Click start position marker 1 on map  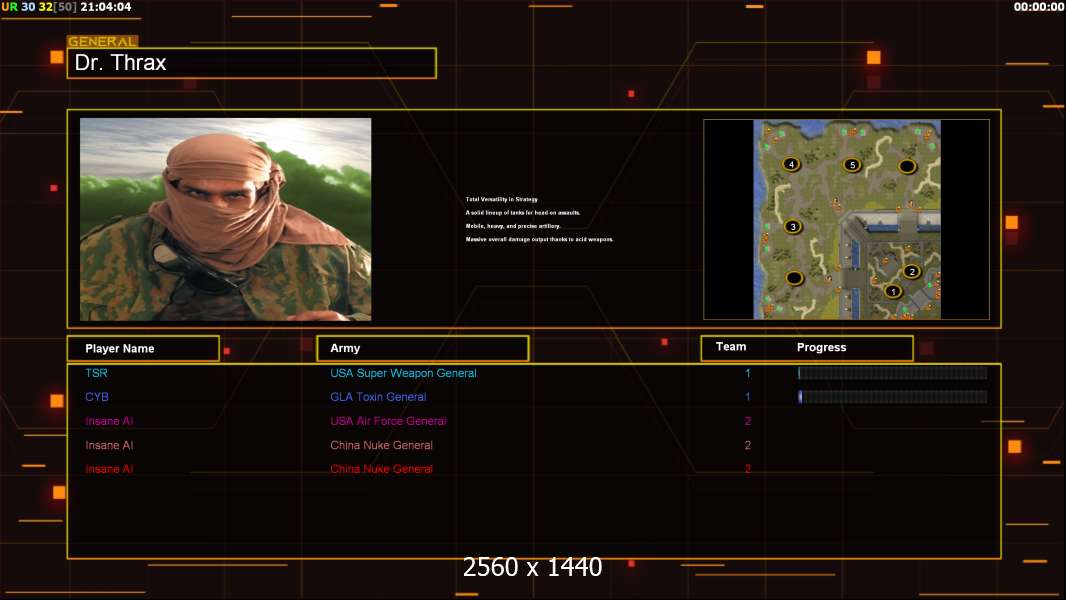pos(893,292)
